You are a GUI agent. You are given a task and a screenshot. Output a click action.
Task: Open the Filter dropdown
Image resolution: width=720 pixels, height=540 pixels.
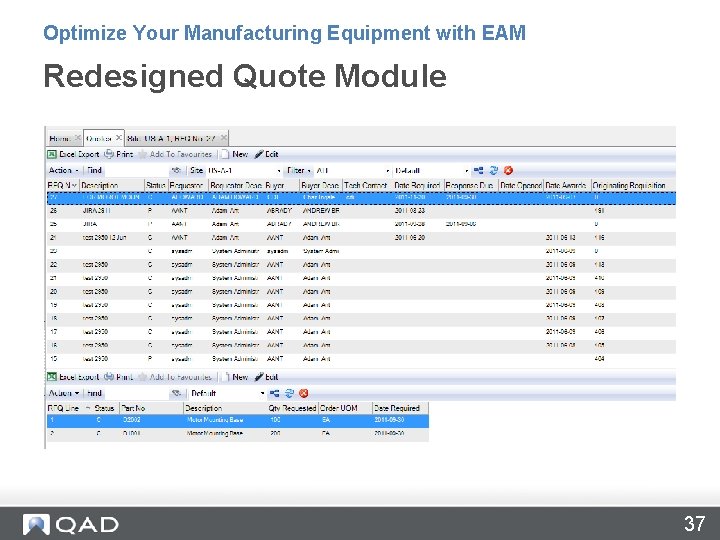pos(299,170)
